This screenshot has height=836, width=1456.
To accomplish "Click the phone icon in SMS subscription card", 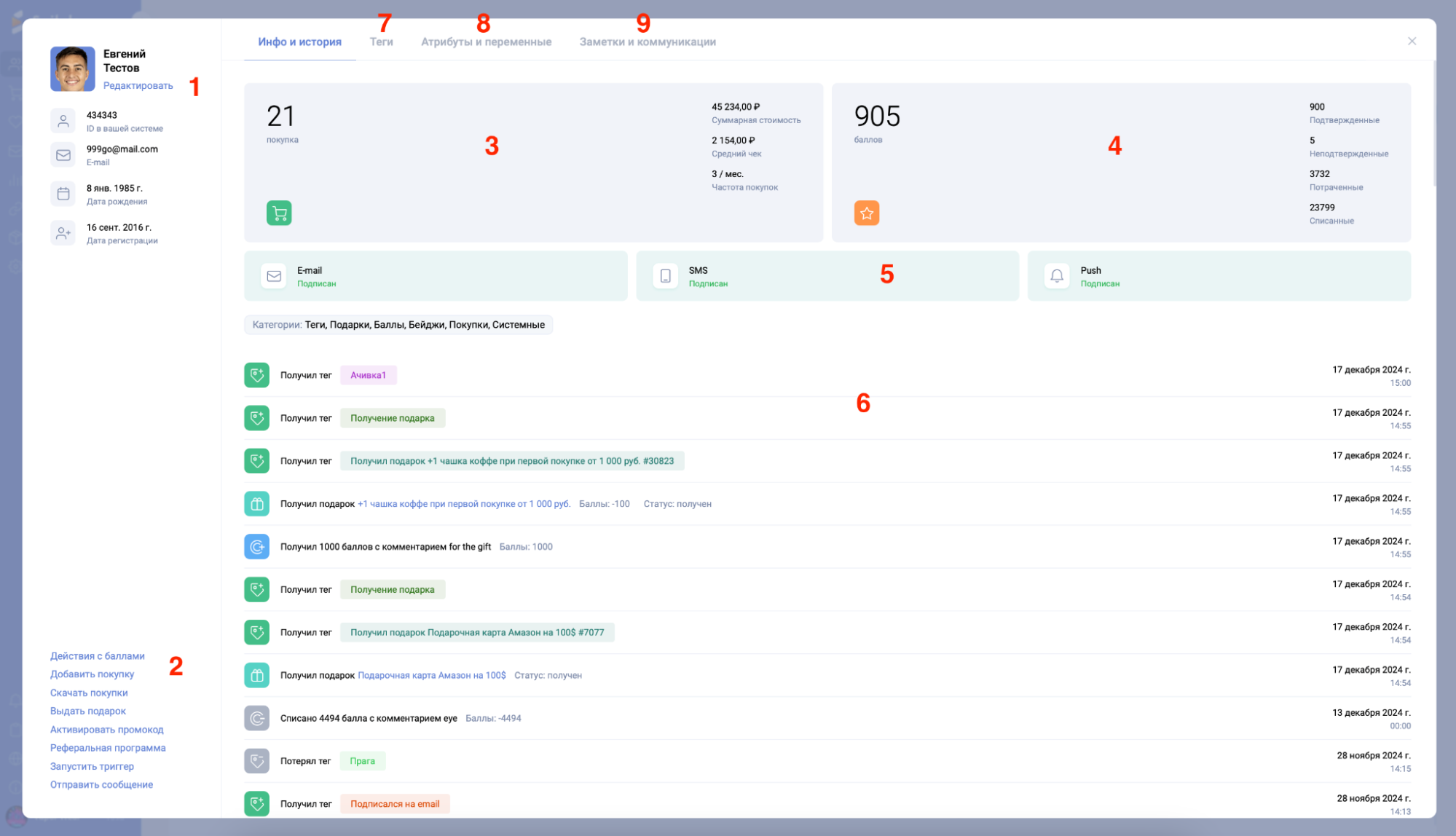I will 665,276.
